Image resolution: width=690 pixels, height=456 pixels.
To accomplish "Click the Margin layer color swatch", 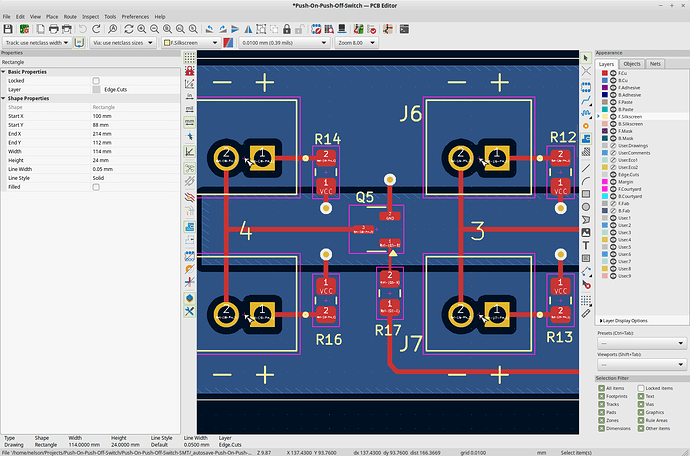I will (x=605, y=182).
